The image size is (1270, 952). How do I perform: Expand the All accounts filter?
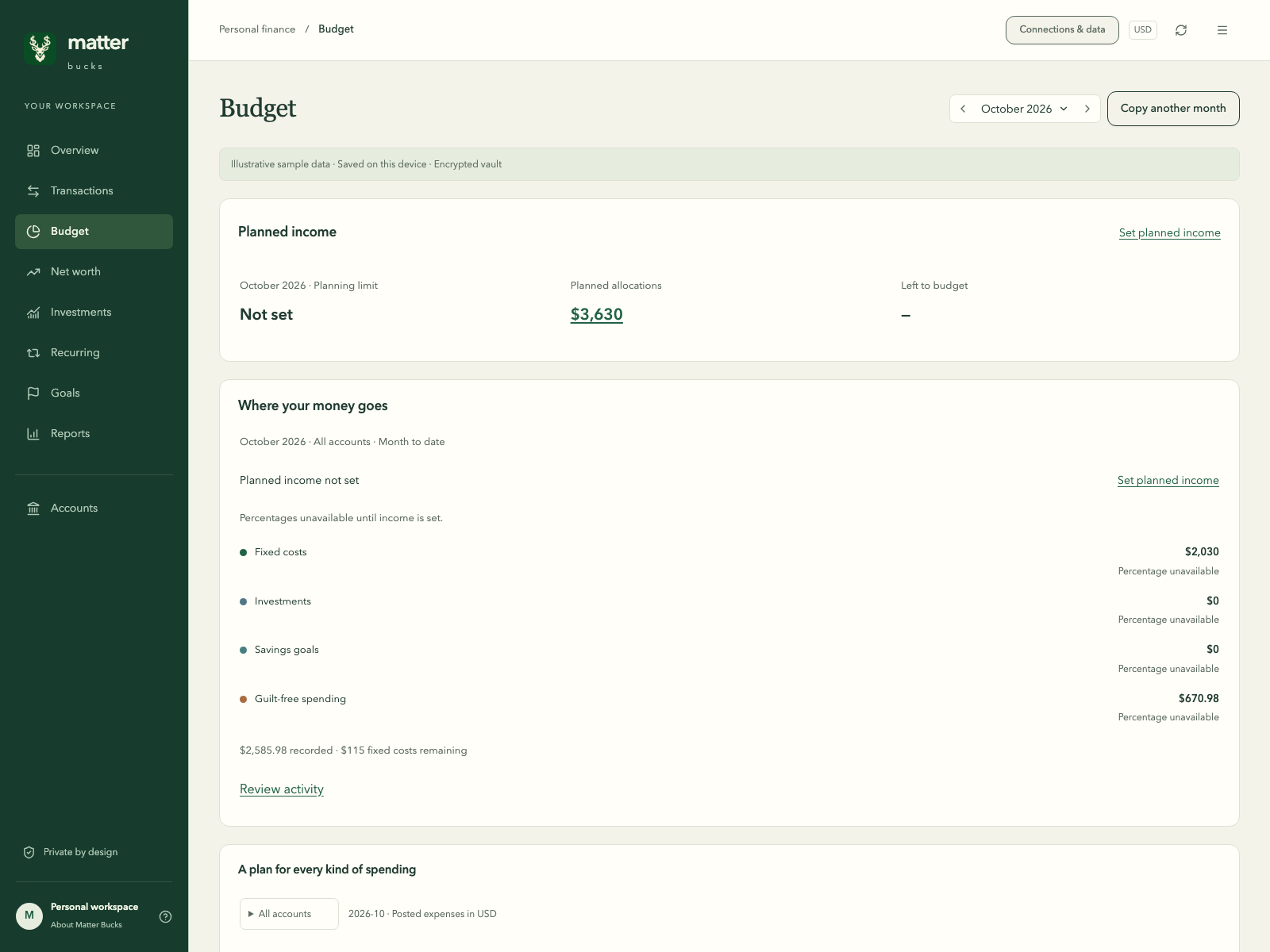[289, 914]
